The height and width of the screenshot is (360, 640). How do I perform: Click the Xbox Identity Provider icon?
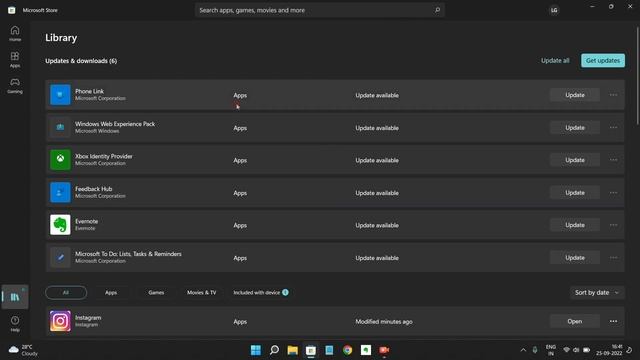(60, 160)
